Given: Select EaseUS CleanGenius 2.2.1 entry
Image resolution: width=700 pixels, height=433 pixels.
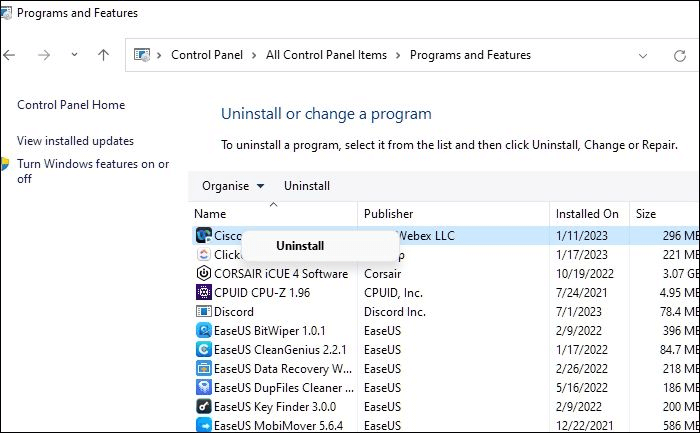Looking at the screenshot, I should click(x=280, y=350).
